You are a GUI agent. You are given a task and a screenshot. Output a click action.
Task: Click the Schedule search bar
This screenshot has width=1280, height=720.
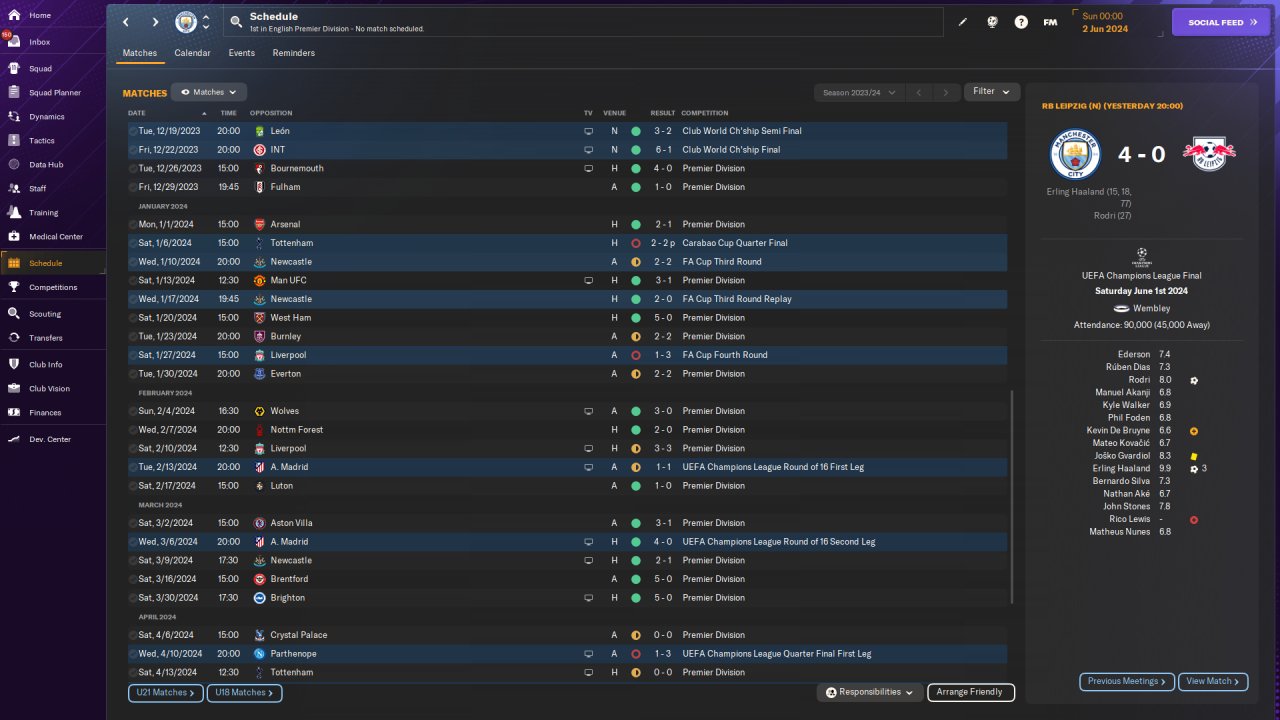[x=582, y=22]
